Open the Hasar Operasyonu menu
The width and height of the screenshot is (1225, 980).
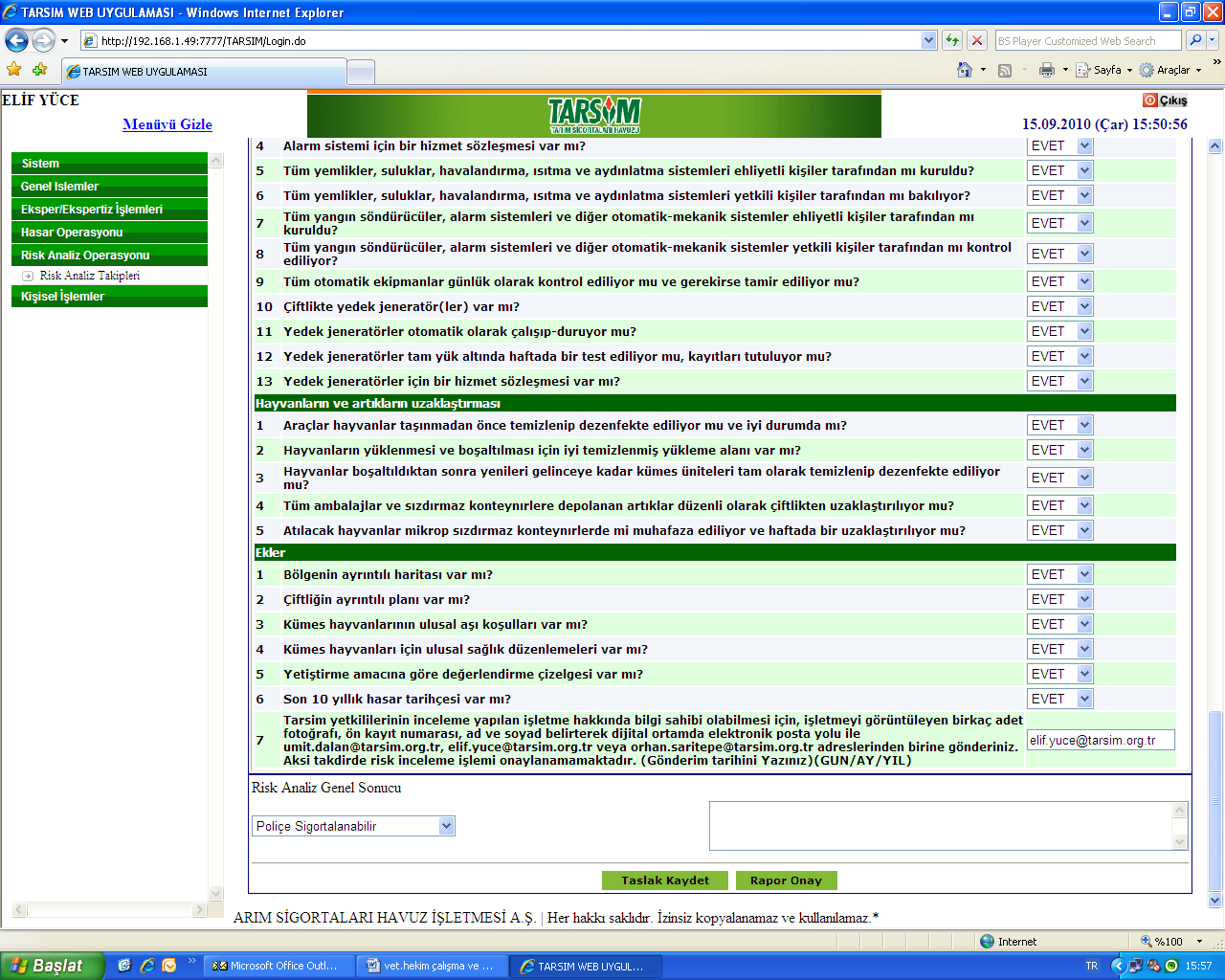pyautogui.click(x=109, y=232)
